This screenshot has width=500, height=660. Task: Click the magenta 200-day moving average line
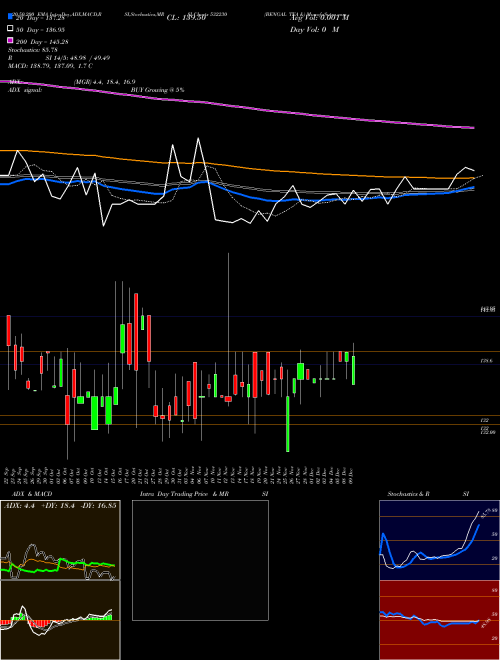point(236,104)
